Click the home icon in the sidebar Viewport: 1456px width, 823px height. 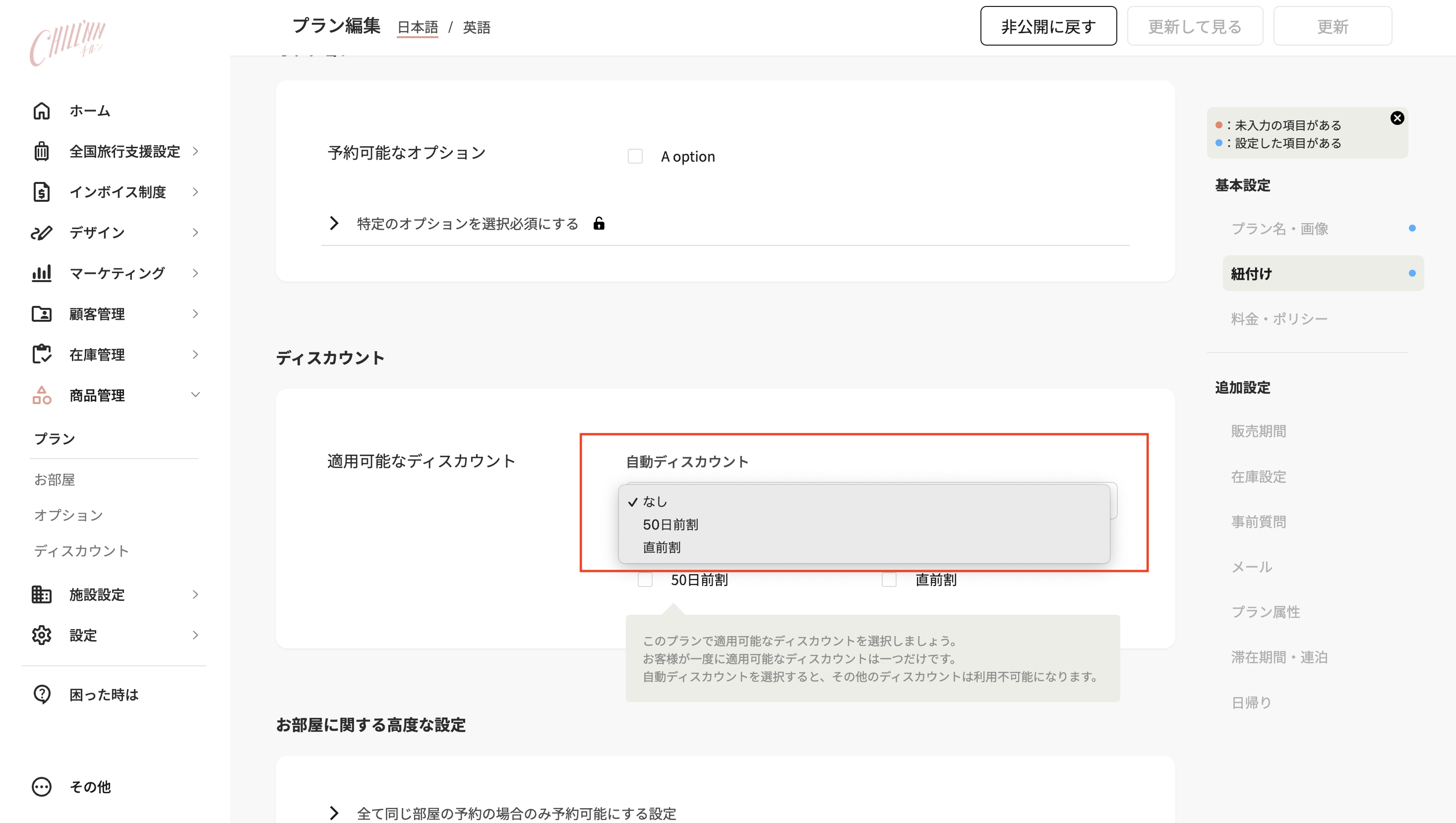click(x=42, y=111)
